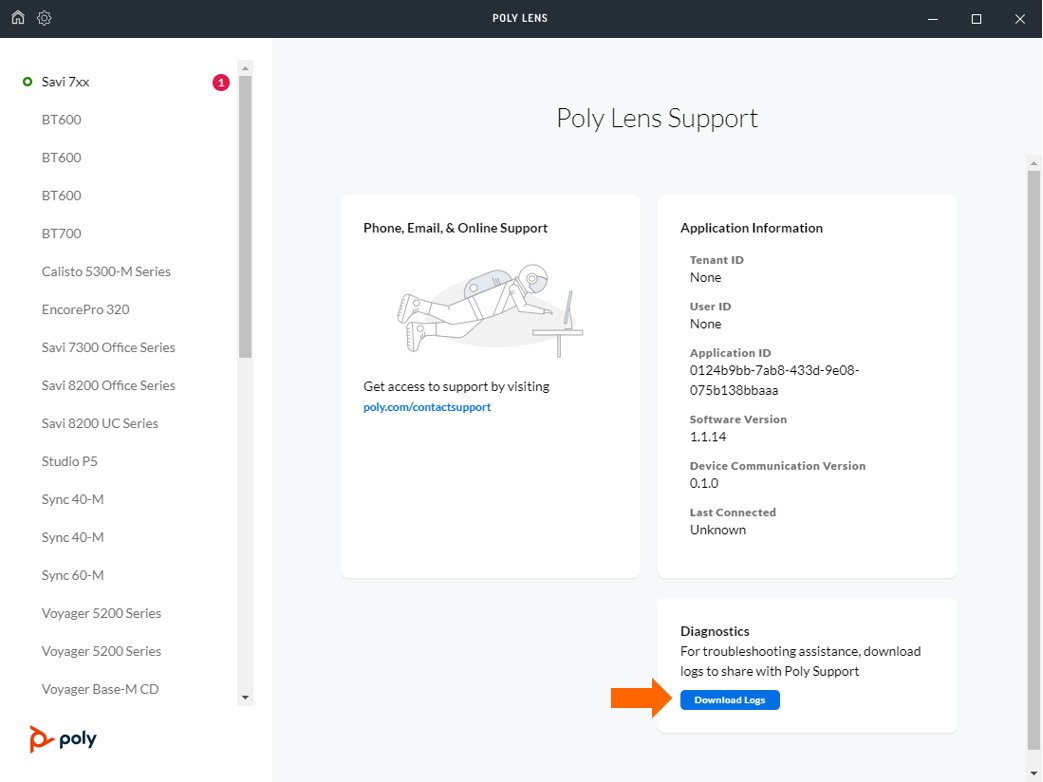Open the Studio P5 device entry
Viewport: 1043px width, 782px height.
[70, 461]
